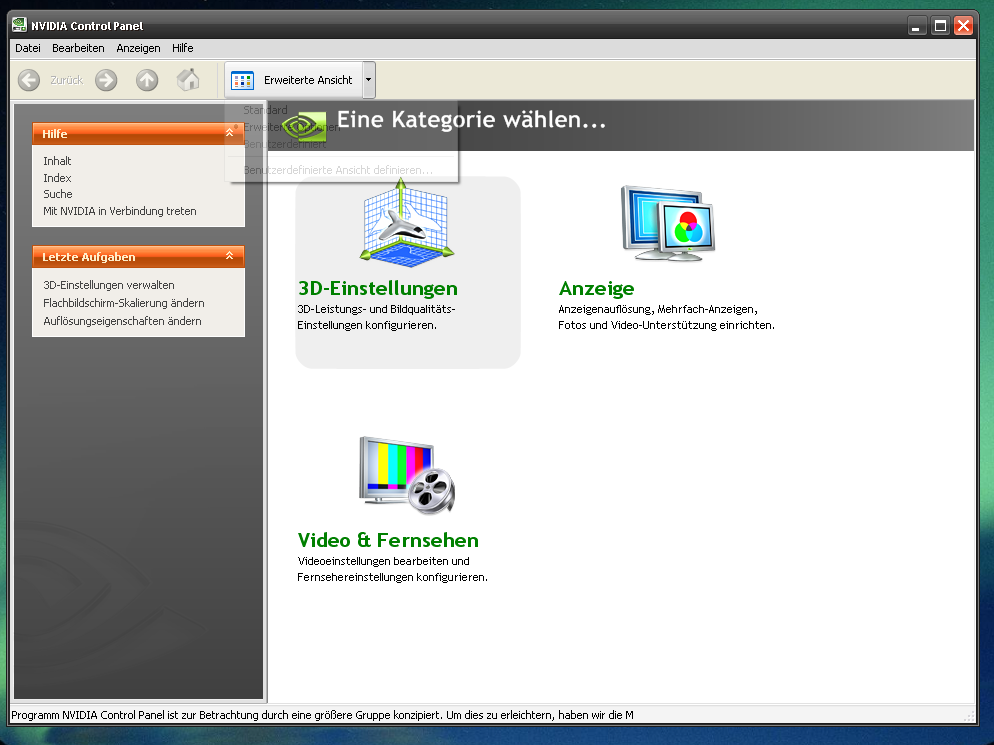Collapse the Hilfe panel chevron
994x745 pixels.
pyautogui.click(x=229, y=133)
